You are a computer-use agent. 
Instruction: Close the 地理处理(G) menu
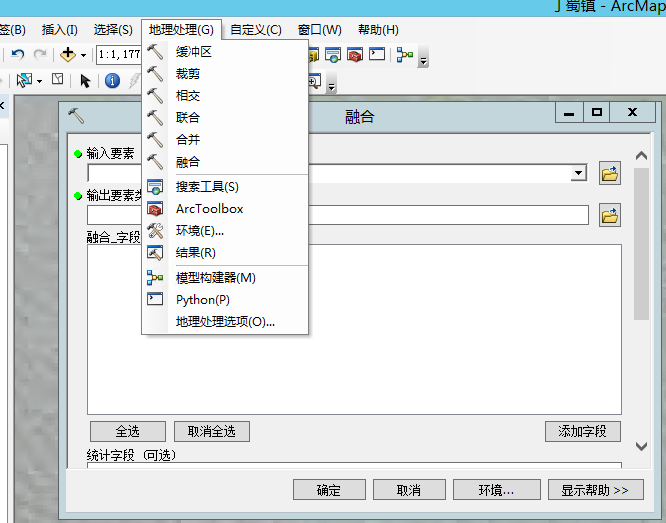tap(181, 30)
